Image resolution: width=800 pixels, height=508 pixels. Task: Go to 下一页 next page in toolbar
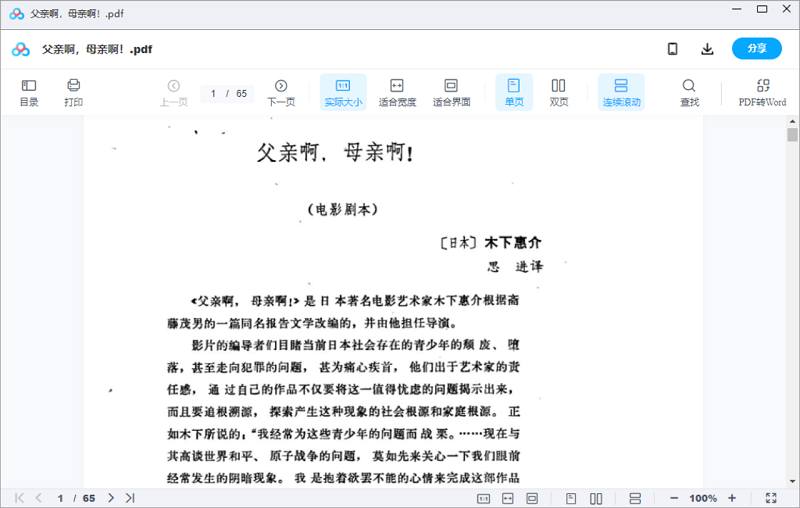(x=281, y=93)
